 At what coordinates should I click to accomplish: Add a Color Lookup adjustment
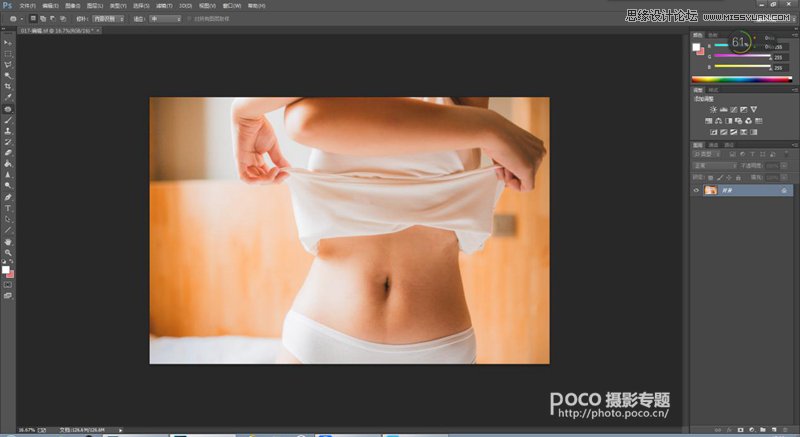tap(759, 121)
